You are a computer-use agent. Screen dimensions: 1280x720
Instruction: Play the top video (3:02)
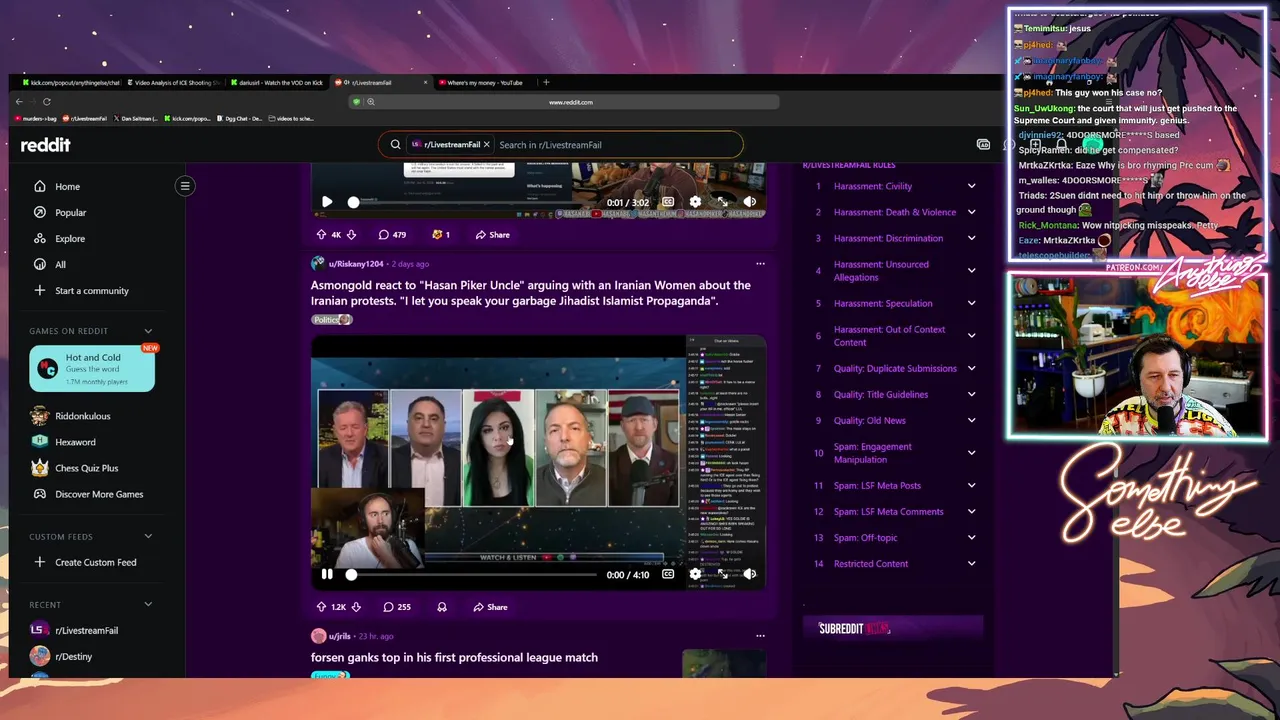tap(327, 202)
